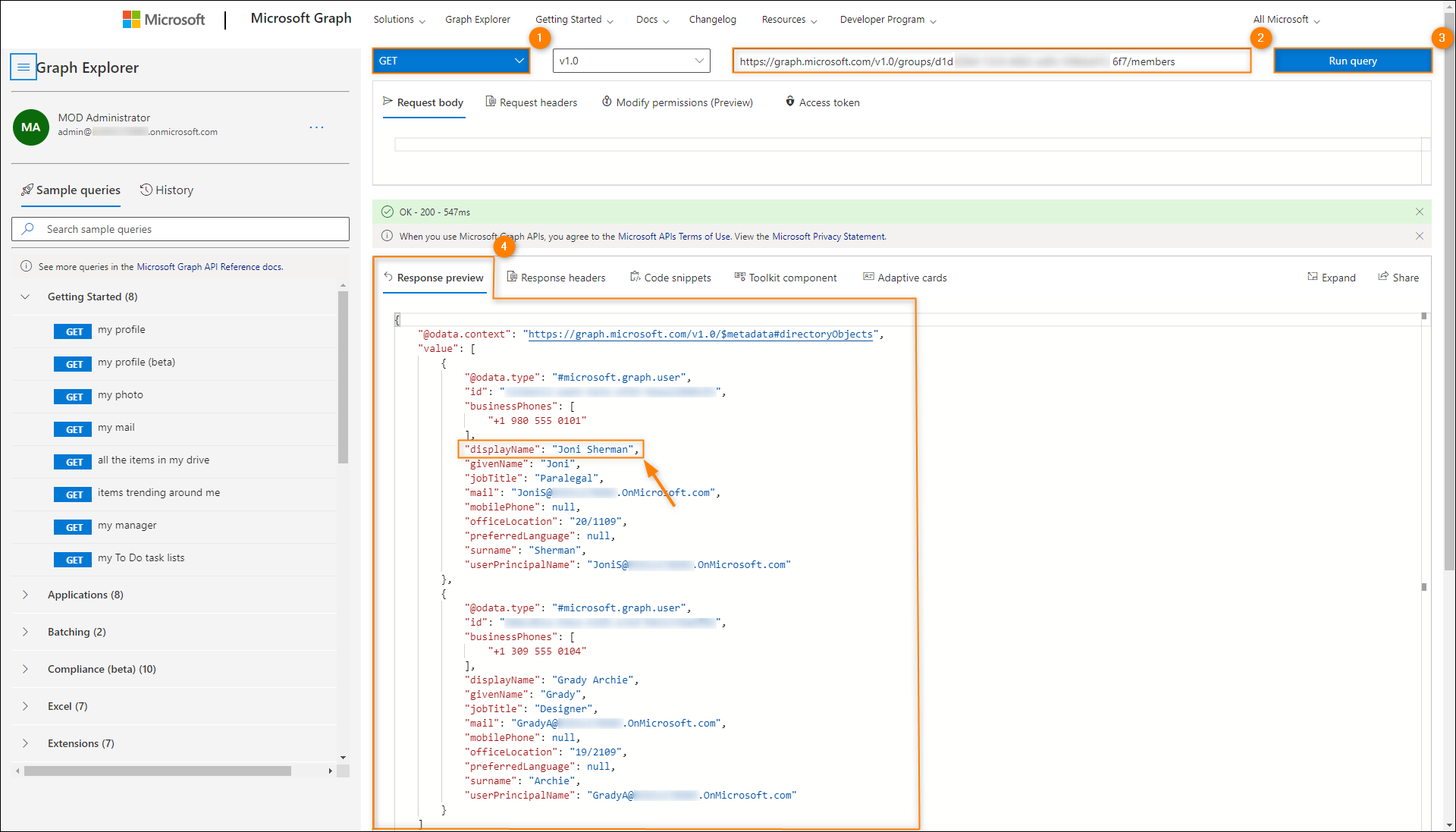Open Microsoft APIs Terms of Use link

coord(674,237)
